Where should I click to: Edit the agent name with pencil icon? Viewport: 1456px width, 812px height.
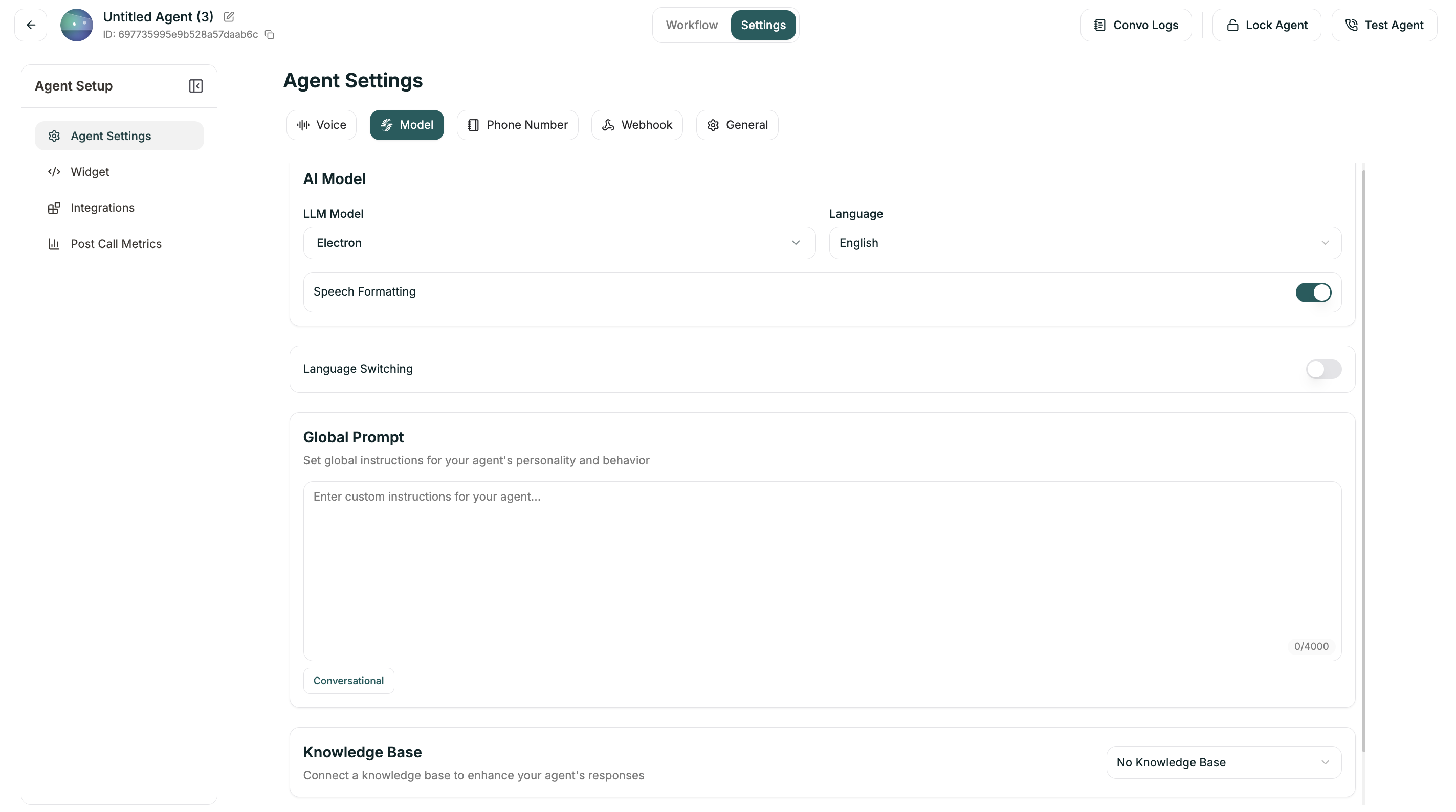pos(228,17)
